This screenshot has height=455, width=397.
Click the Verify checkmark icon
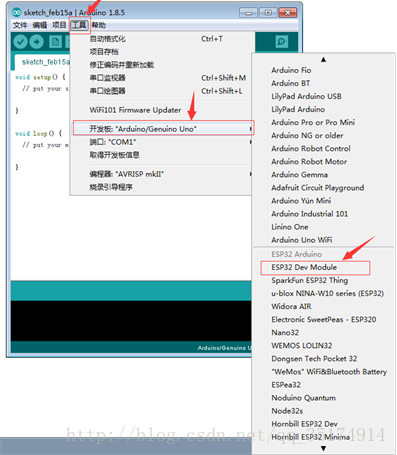(x=20, y=42)
